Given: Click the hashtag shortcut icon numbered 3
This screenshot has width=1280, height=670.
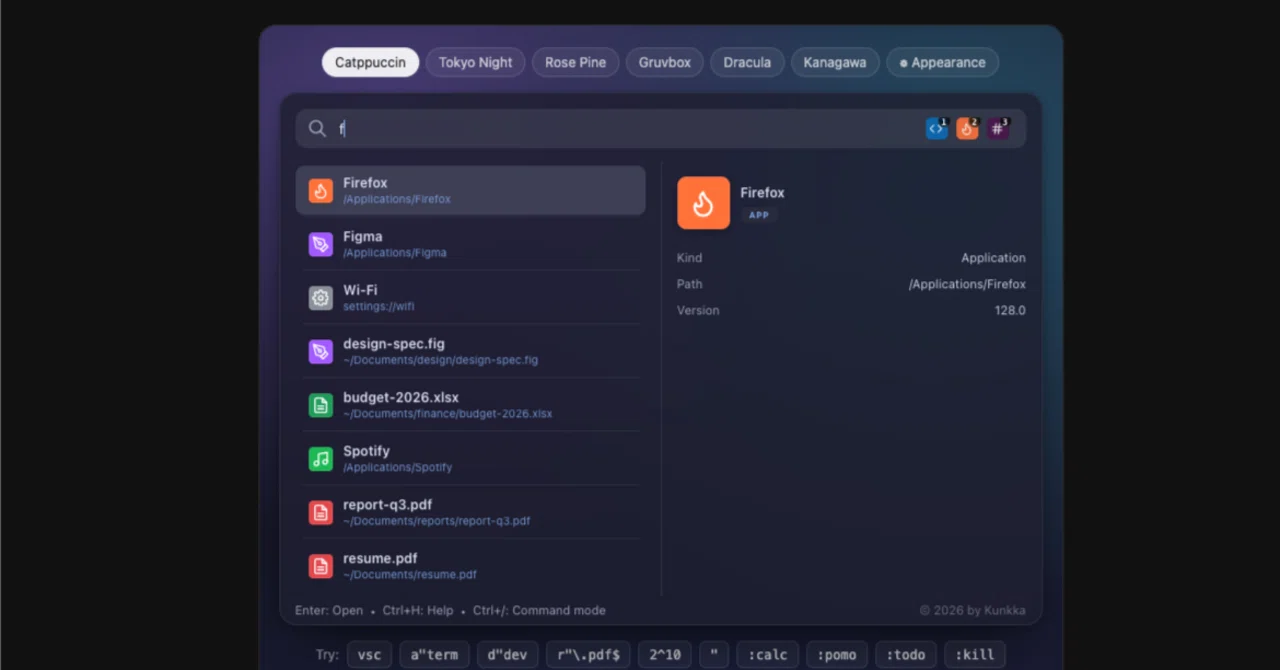Looking at the screenshot, I should pyautogui.click(x=997, y=129).
